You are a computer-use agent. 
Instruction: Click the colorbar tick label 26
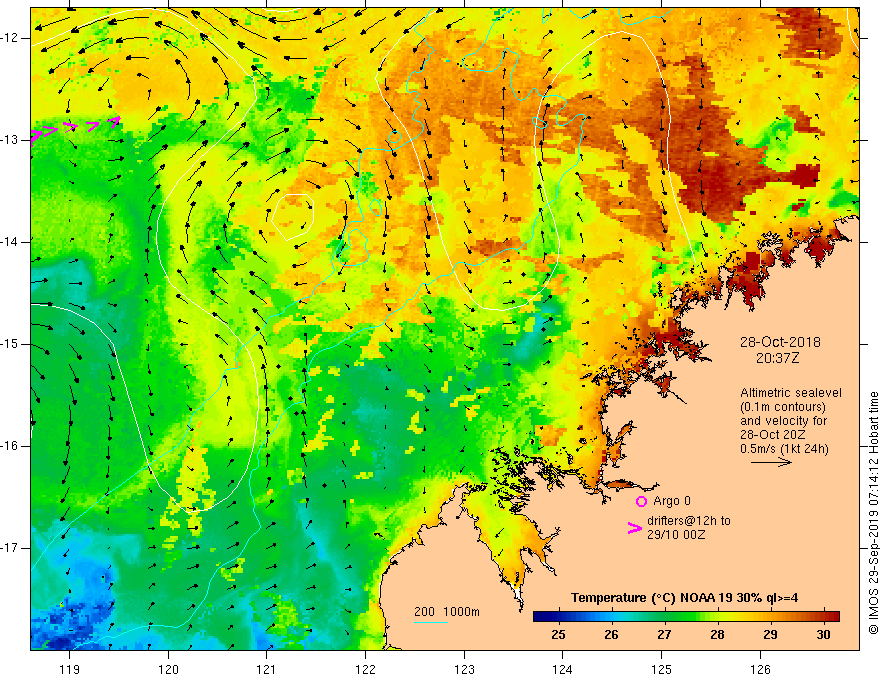611,635
